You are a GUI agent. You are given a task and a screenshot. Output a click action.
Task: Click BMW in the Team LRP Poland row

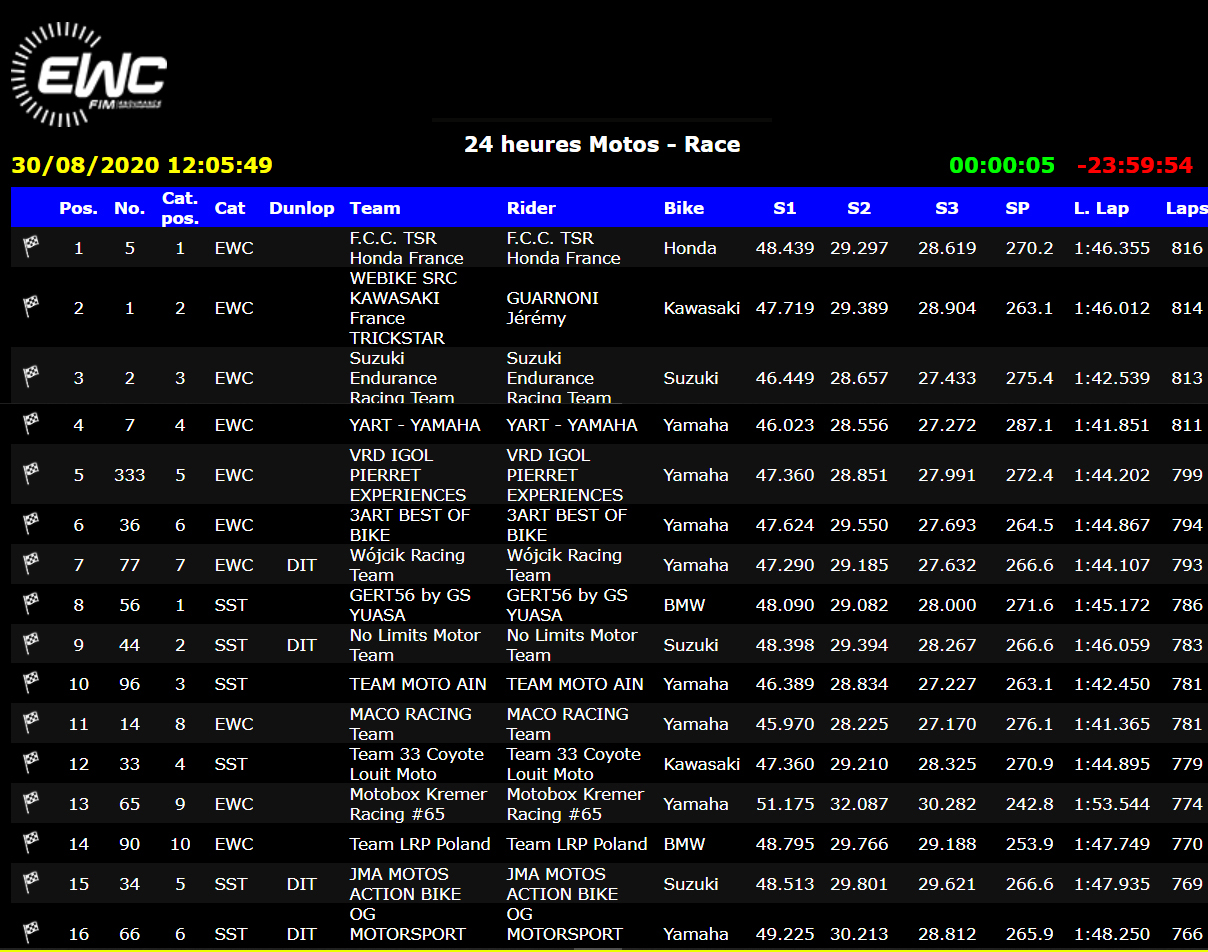685,844
